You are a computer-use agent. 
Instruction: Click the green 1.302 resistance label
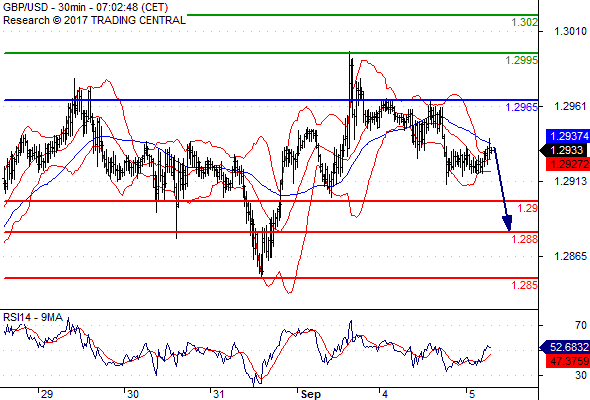click(525, 22)
